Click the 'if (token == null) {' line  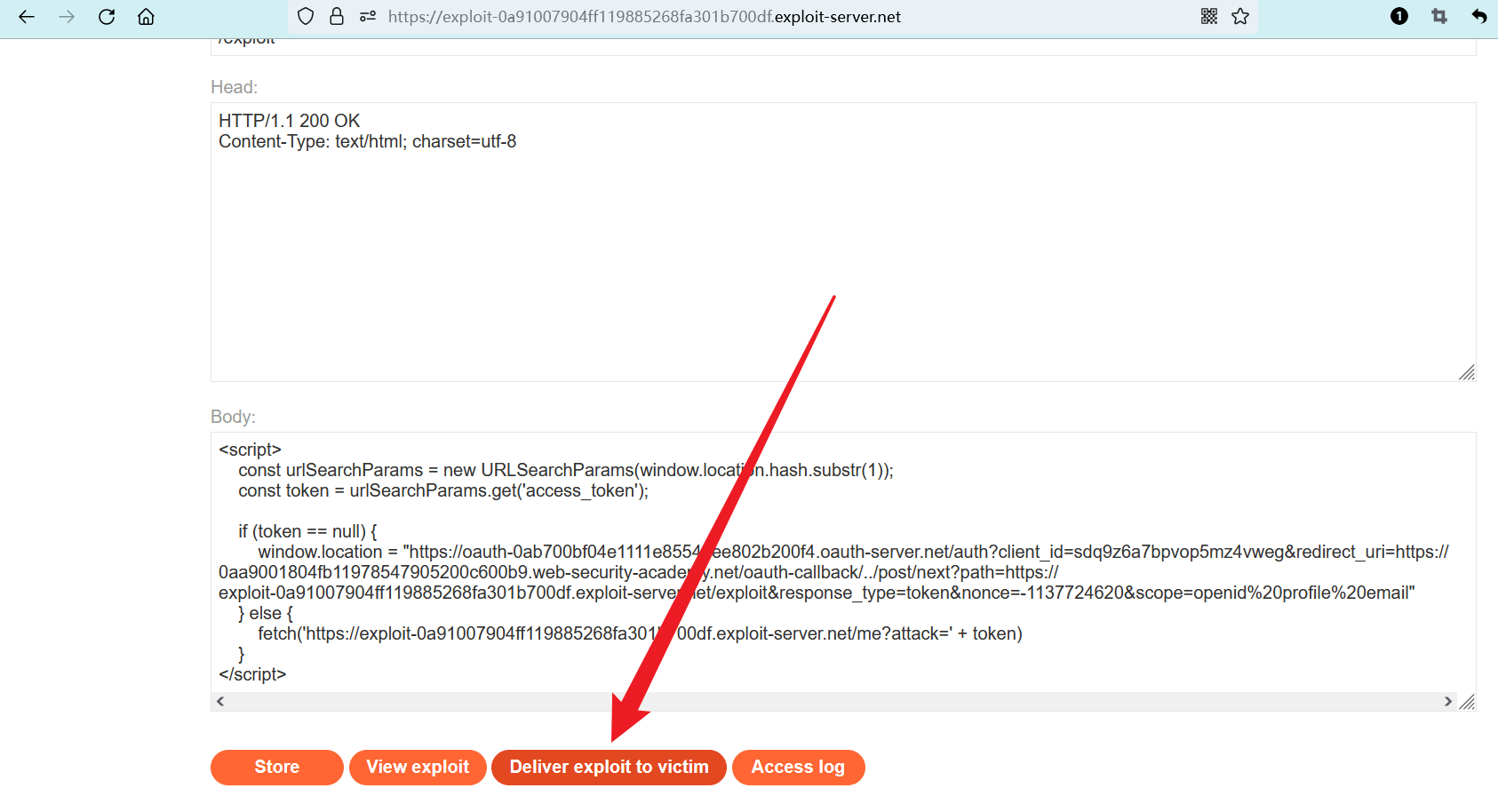tap(307, 531)
